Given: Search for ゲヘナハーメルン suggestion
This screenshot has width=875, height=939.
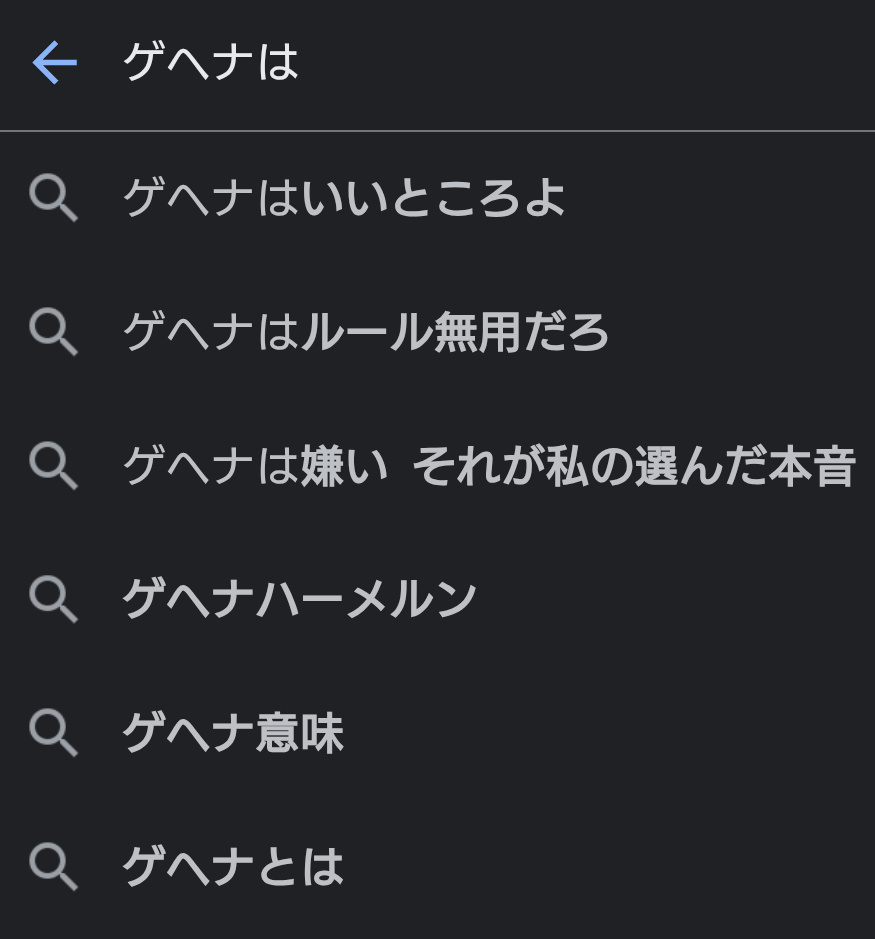Looking at the screenshot, I should point(299,600).
